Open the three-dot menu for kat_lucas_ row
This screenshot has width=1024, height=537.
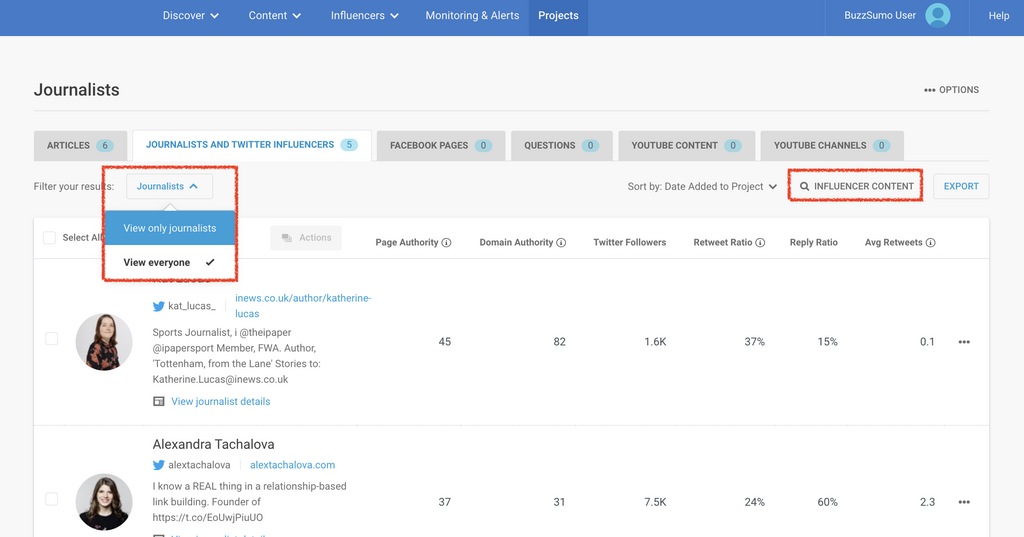click(964, 342)
